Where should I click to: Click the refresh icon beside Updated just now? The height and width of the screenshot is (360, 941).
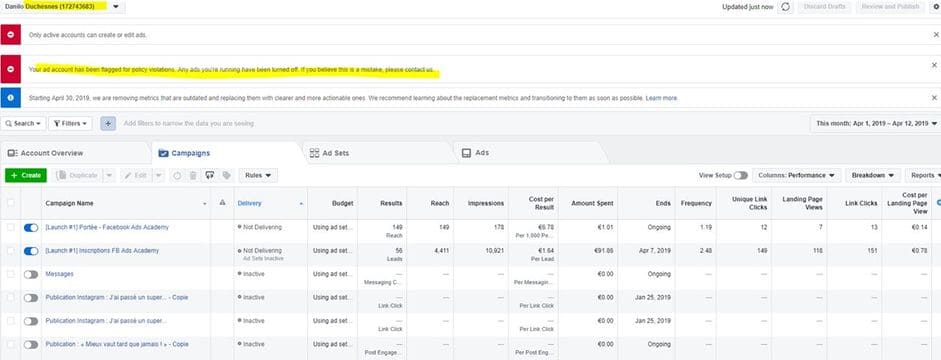(786, 7)
